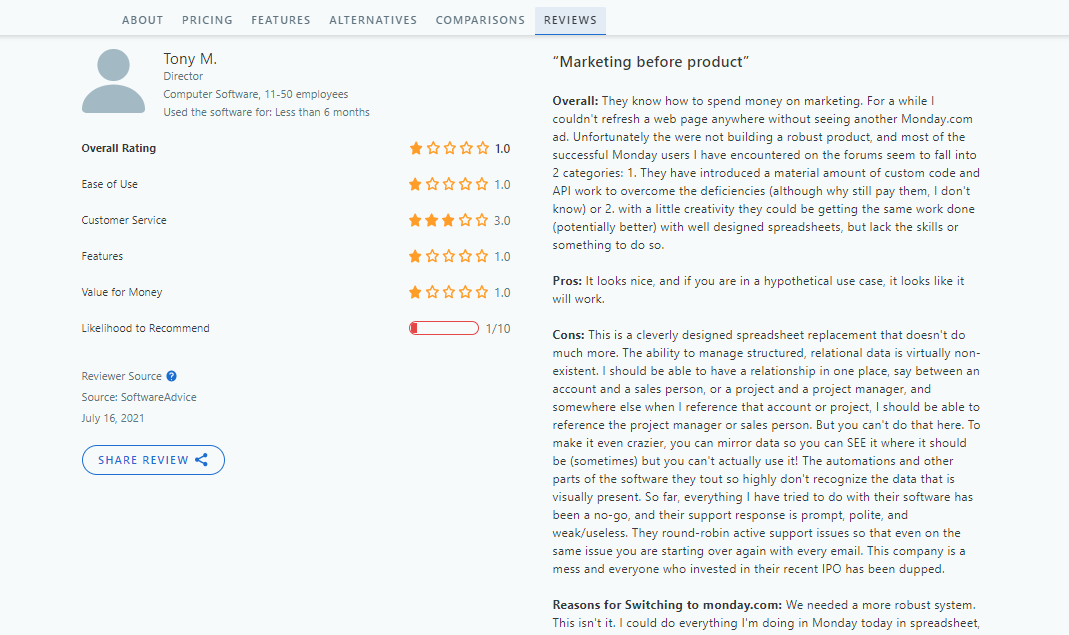1069x635 pixels.
Task: Click the July 16, 2021 review date
Action: click(113, 418)
